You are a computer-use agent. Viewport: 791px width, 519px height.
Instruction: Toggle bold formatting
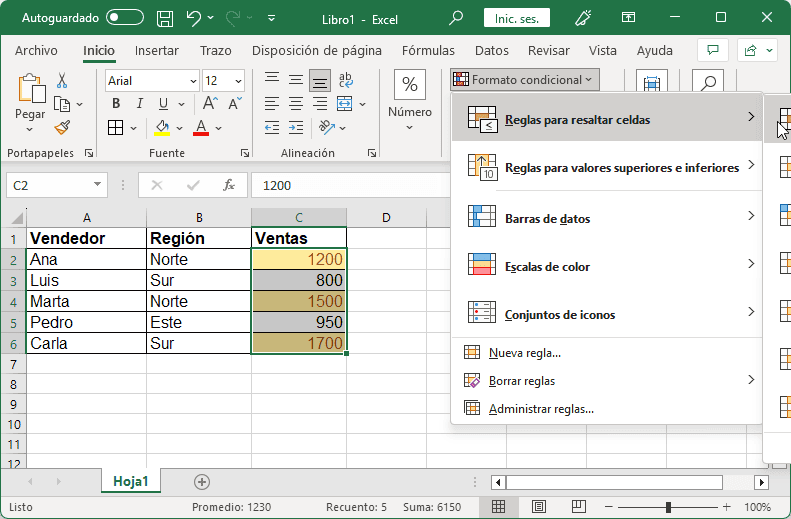pyautogui.click(x=116, y=103)
